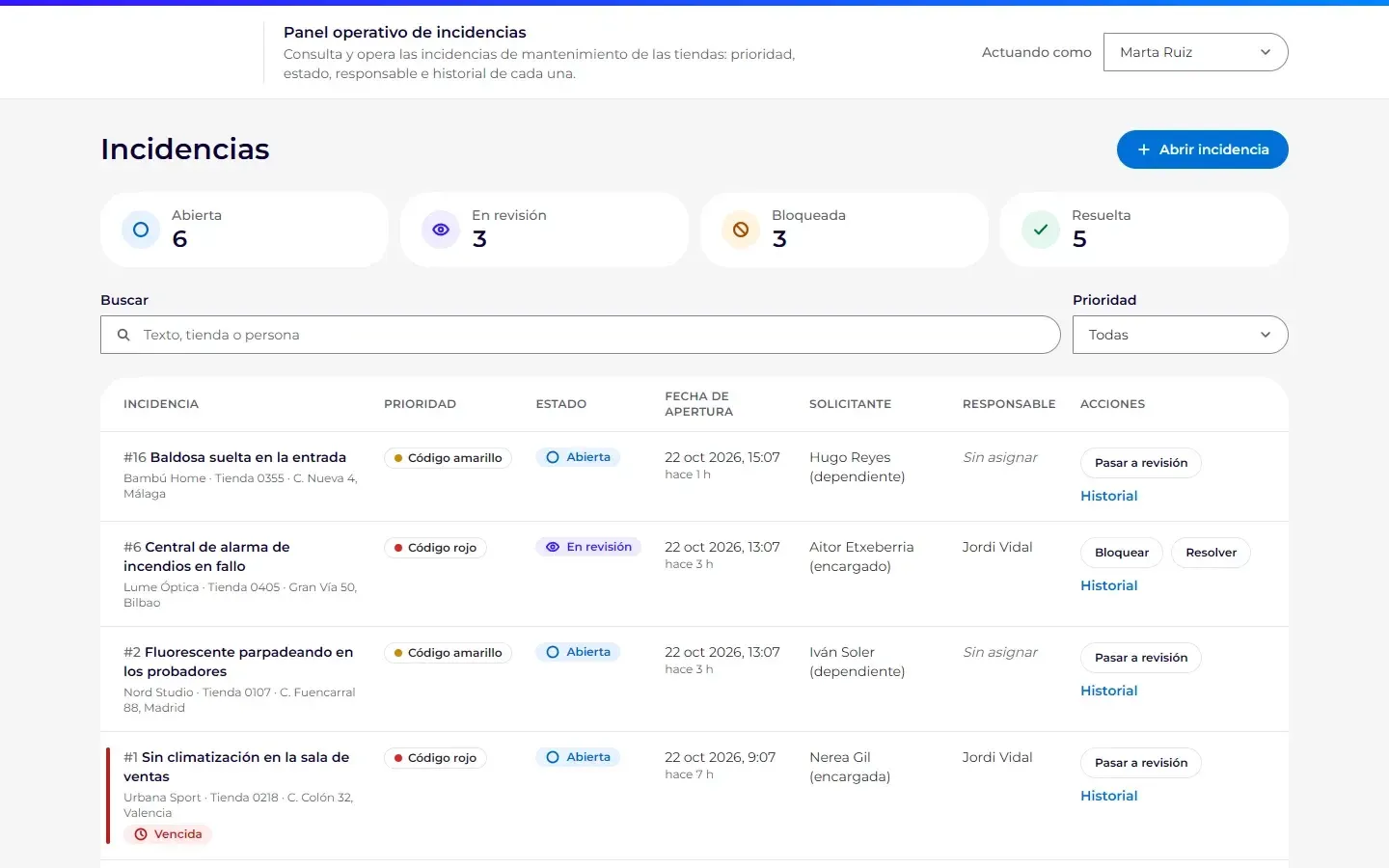Click the eye icon on En revisión card

(441, 230)
